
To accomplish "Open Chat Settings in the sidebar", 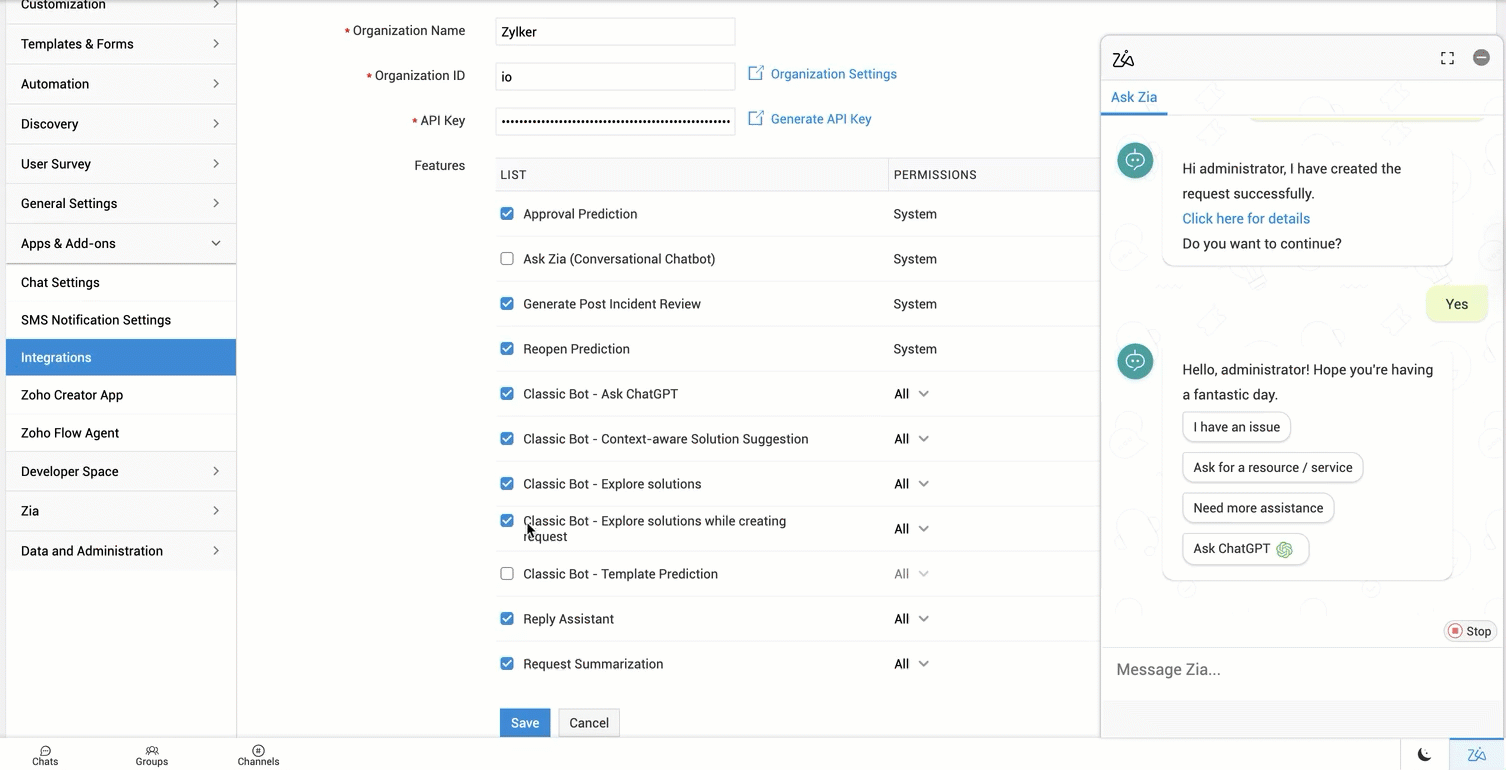I will pyautogui.click(x=60, y=283).
